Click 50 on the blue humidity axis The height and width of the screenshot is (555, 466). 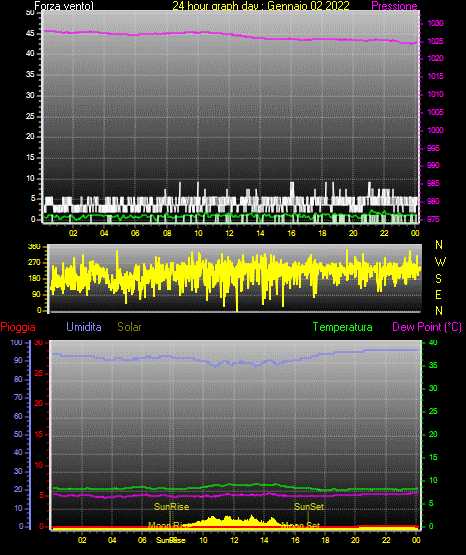18,434
